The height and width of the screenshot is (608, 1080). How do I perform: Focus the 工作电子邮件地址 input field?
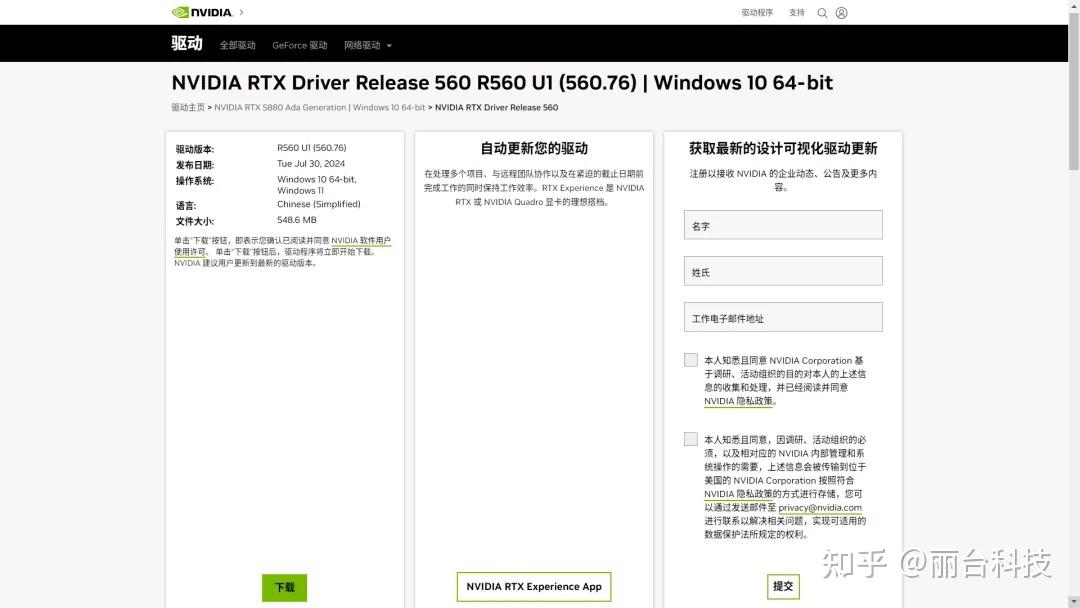point(783,317)
